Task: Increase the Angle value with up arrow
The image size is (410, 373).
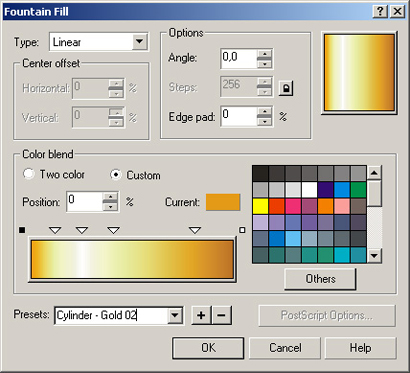Action: tap(265, 54)
